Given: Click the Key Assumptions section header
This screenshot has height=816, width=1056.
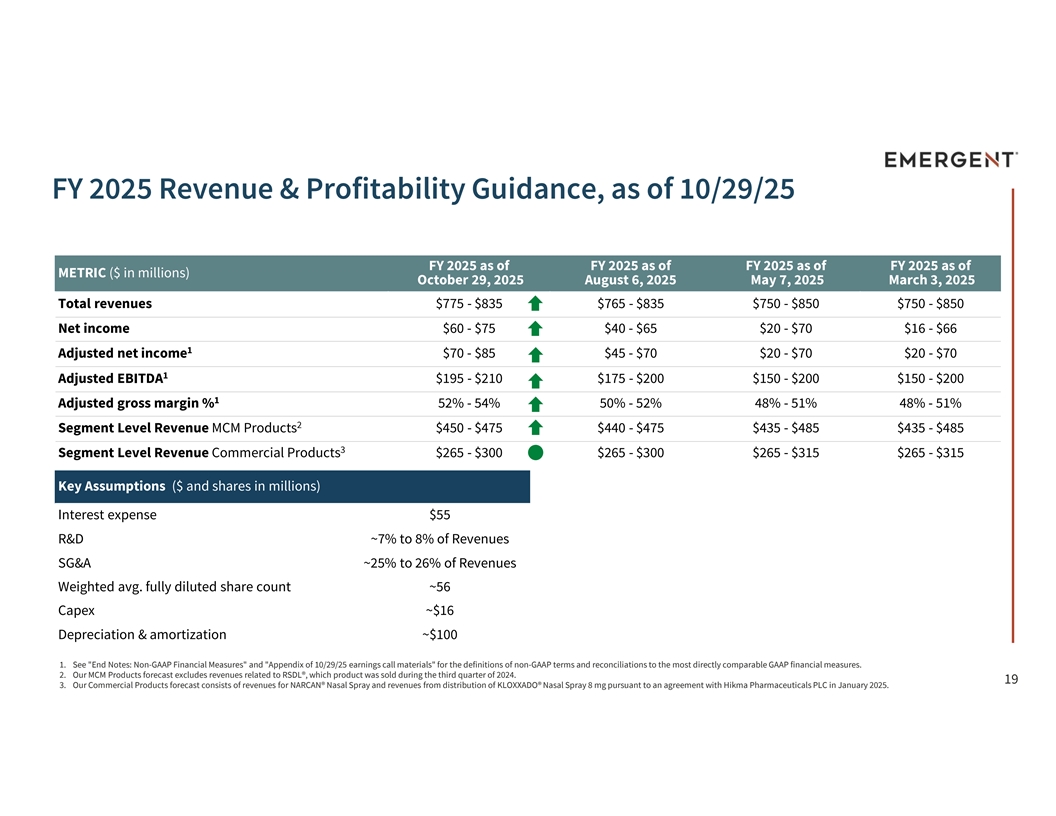Looking at the screenshot, I should [189, 486].
